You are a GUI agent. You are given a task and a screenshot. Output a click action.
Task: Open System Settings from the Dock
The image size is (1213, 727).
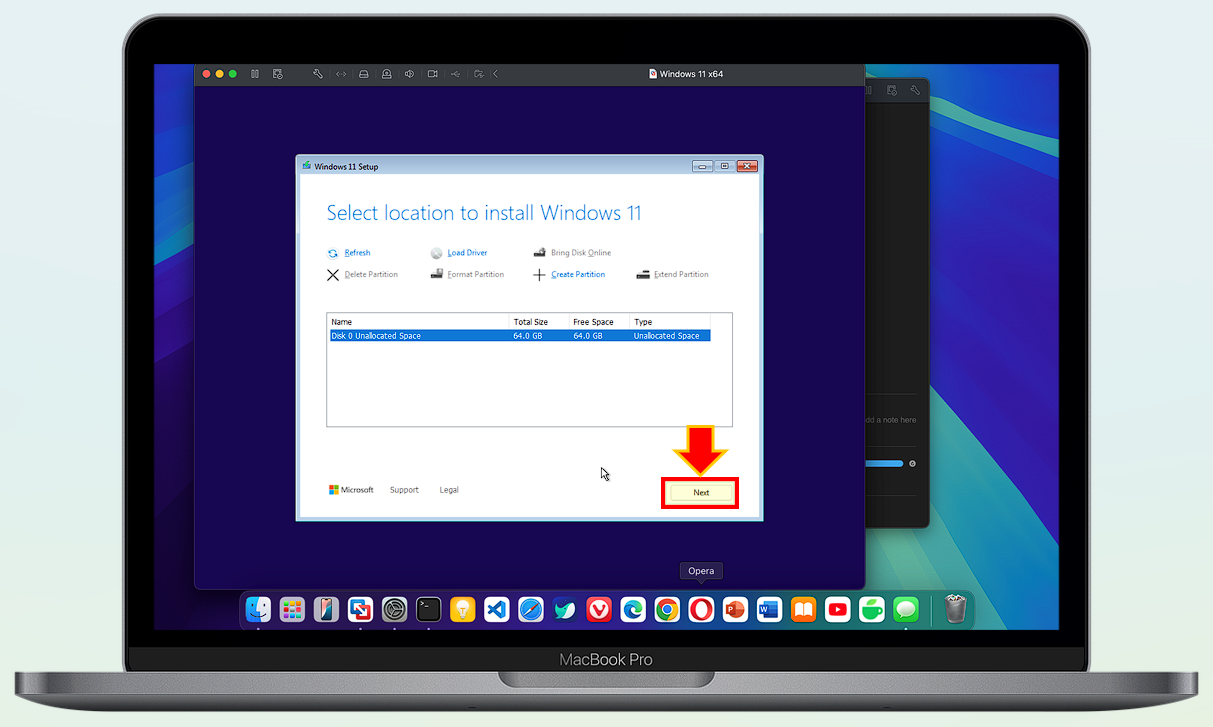click(395, 609)
